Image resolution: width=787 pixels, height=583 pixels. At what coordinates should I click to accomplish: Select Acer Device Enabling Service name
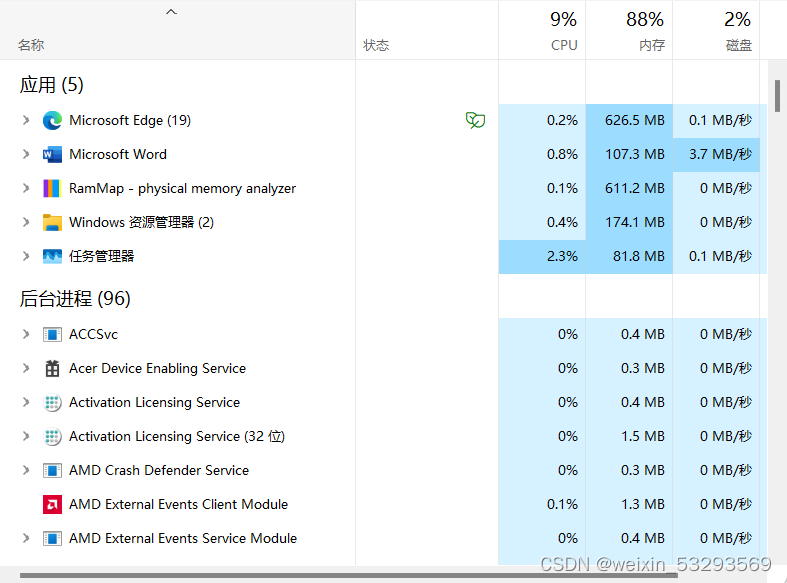[158, 368]
